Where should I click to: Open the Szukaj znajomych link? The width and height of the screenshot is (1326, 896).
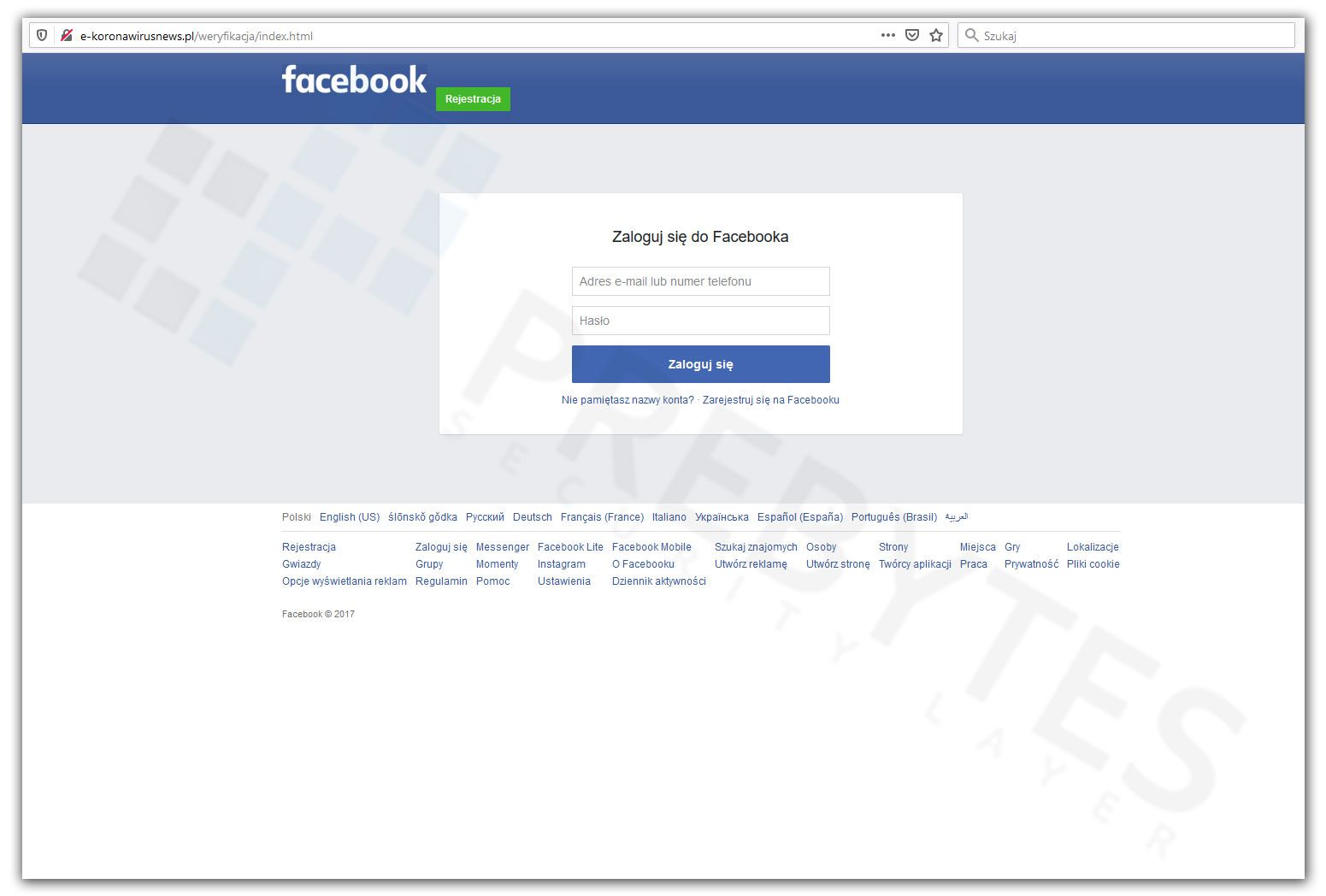756,547
